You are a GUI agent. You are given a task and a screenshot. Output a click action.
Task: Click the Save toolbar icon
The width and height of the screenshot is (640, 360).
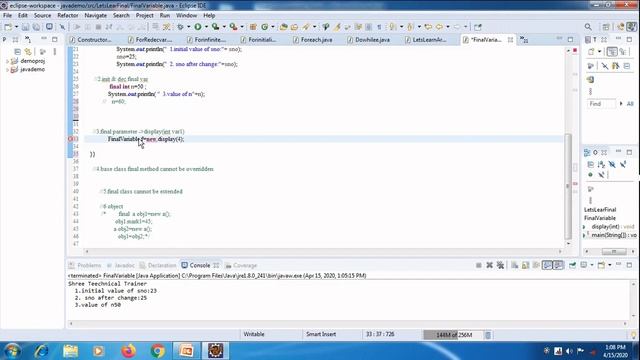25,27
